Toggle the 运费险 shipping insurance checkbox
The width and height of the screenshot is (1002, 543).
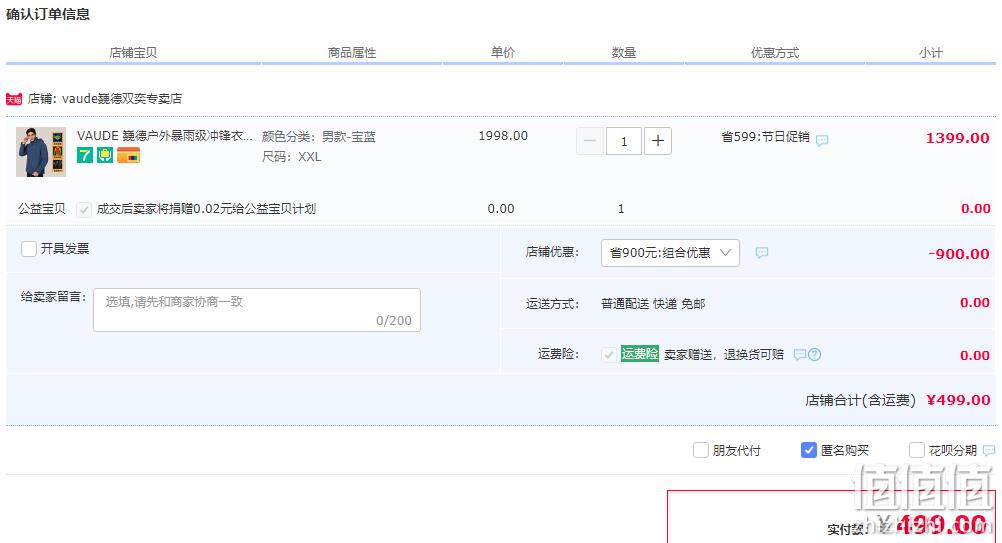tap(609, 355)
